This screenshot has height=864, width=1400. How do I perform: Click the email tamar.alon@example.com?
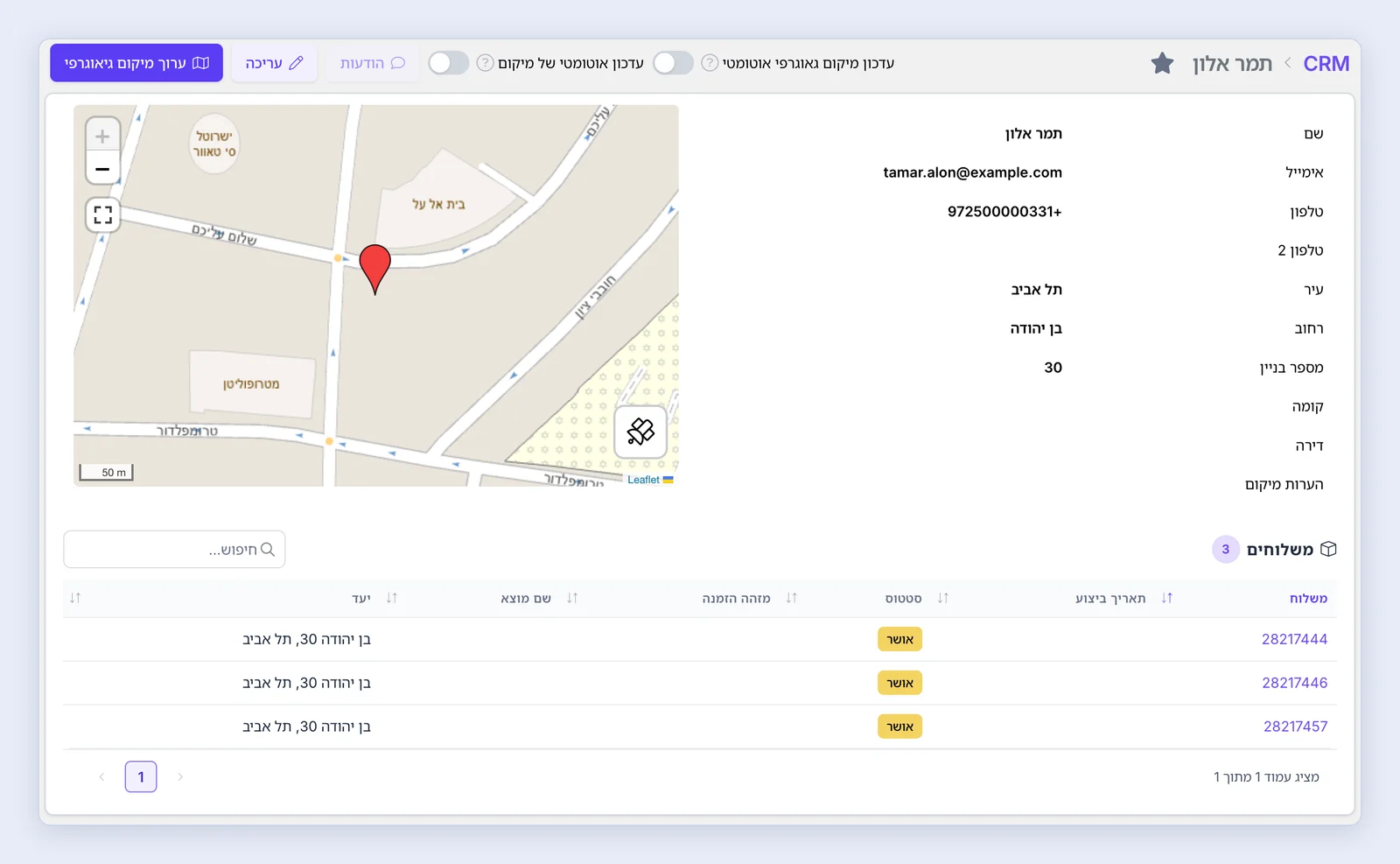coord(972,172)
